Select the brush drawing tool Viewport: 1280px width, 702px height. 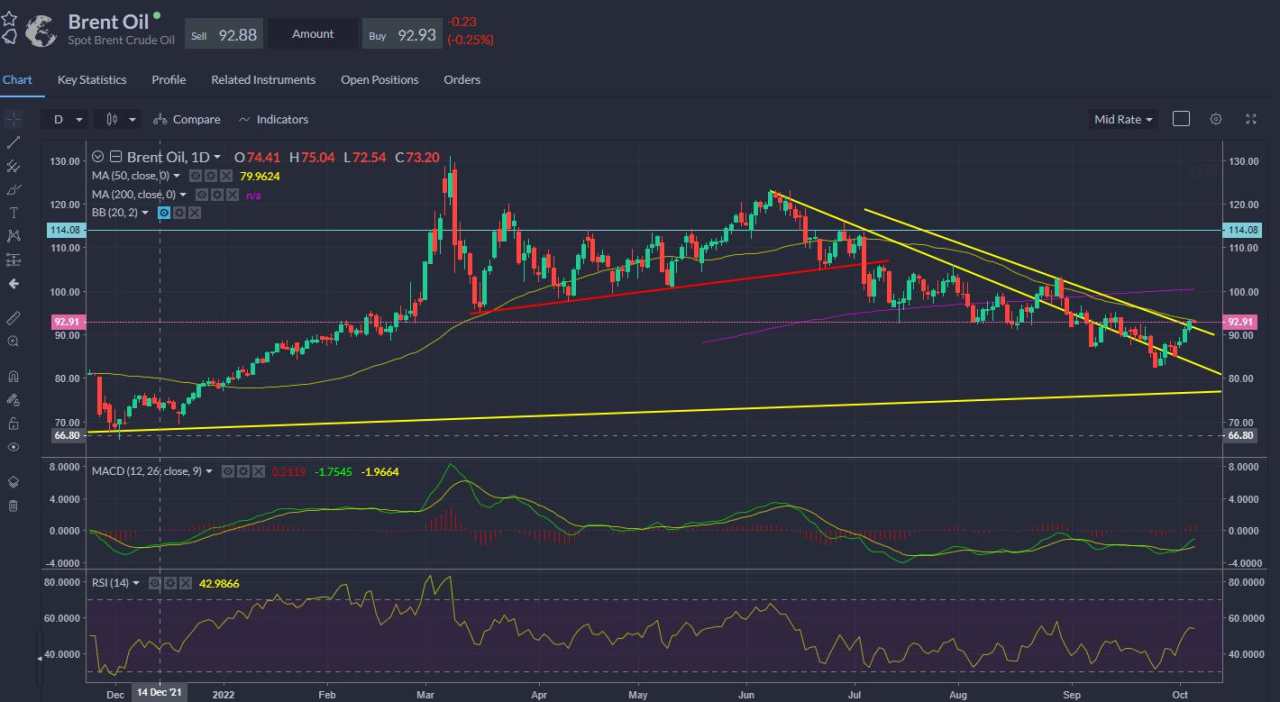click(13, 189)
